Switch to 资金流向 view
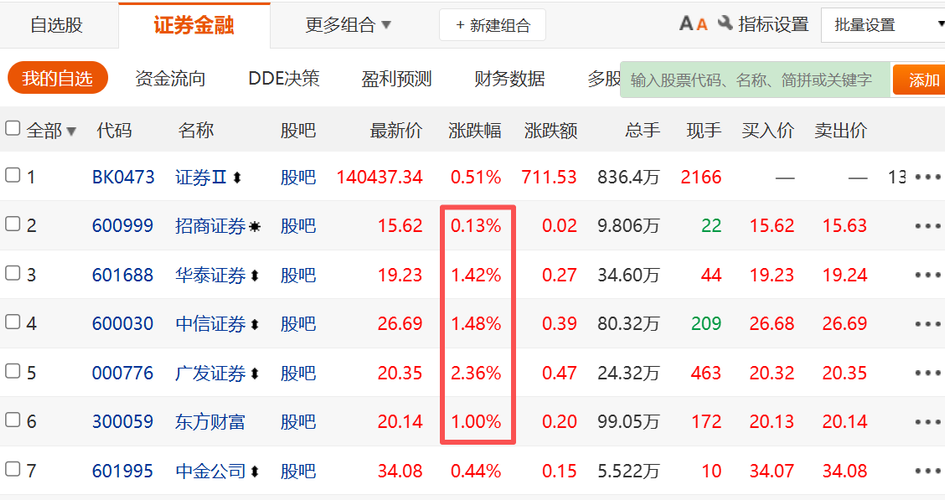The height and width of the screenshot is (500, 945). pyautogui.click(x=170, y=78)
